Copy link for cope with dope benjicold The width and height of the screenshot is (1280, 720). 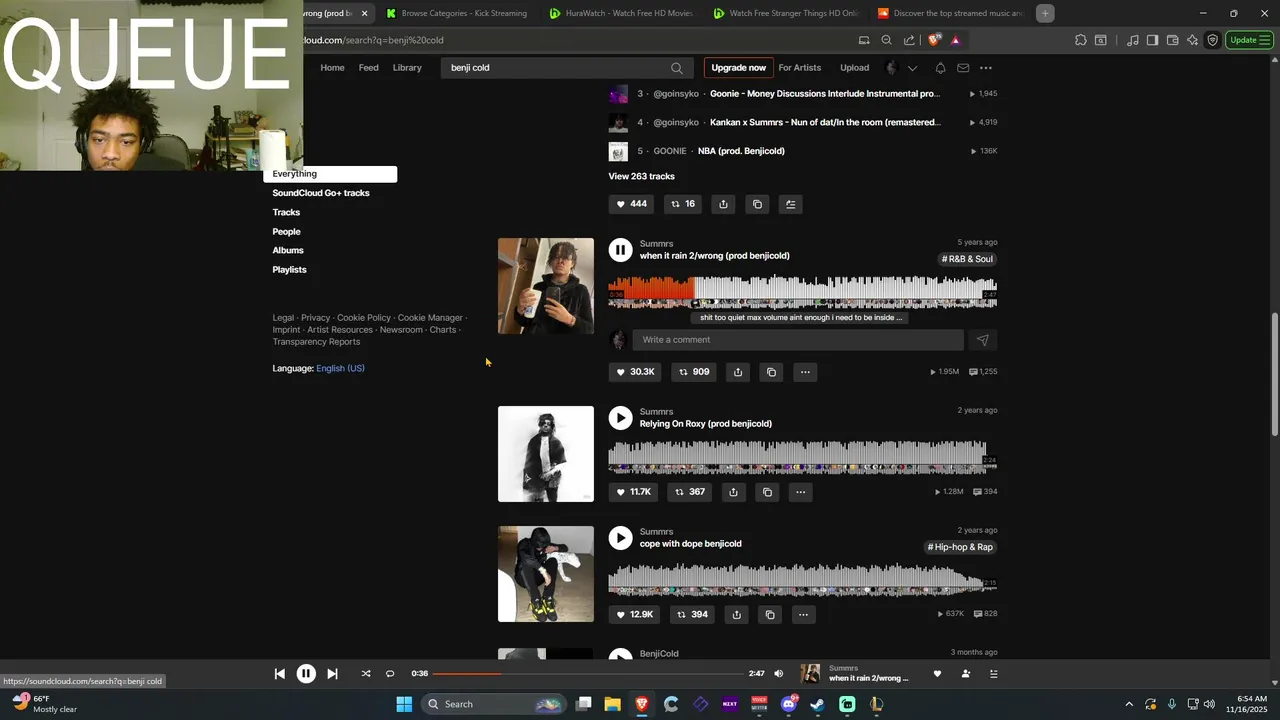click(770, 614)
